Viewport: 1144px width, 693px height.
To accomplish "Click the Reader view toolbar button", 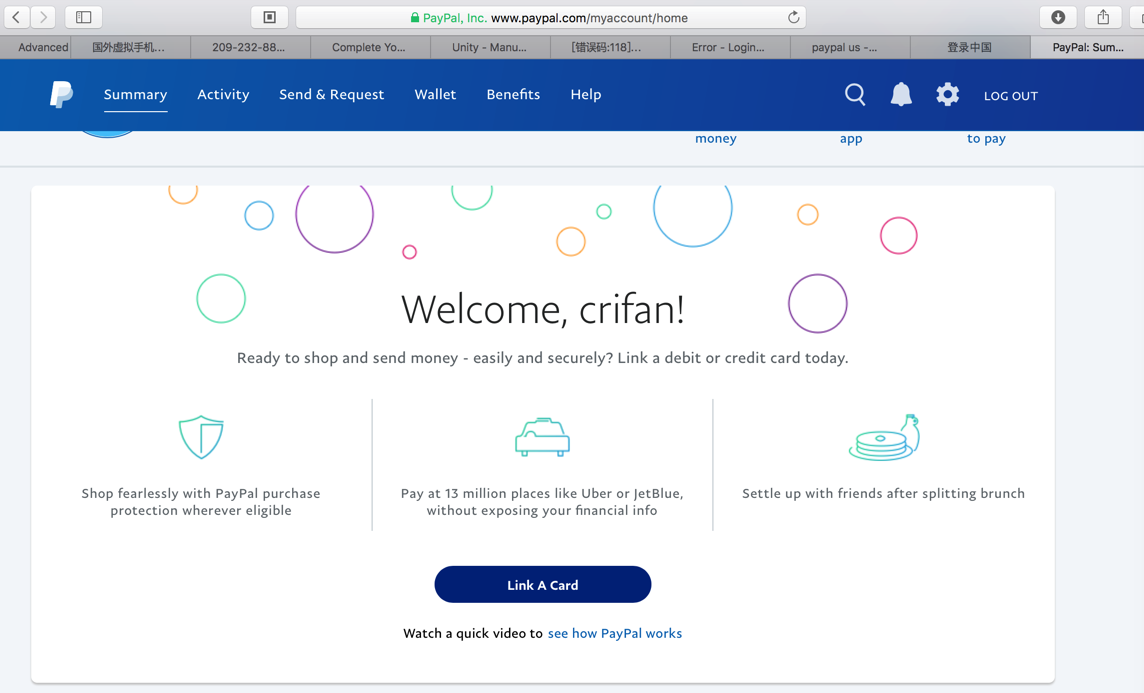I will pos(269,17).
